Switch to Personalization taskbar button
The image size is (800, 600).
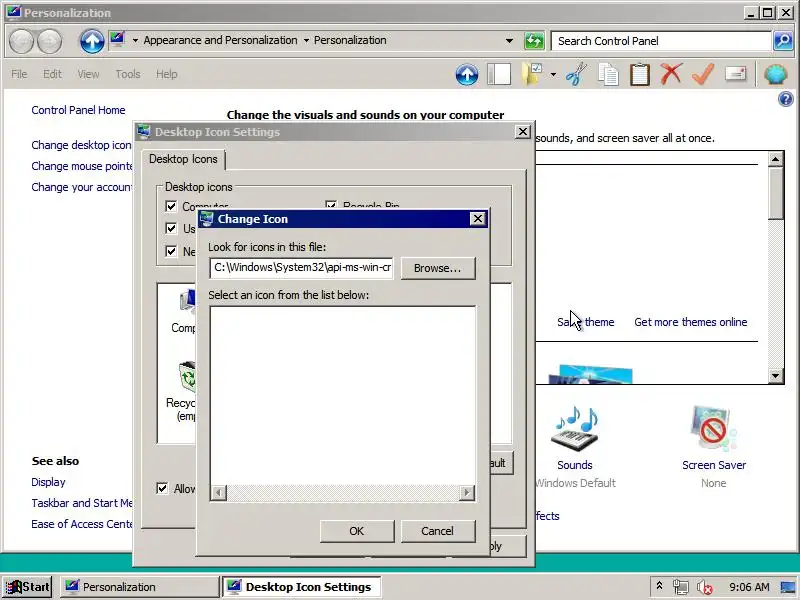(139, 587)
